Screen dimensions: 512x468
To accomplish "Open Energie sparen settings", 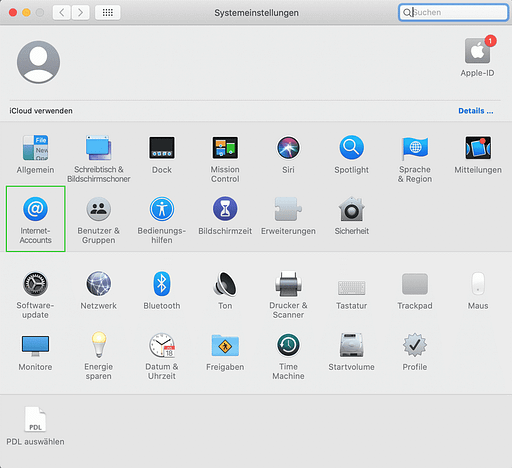I will click(98, 356).
